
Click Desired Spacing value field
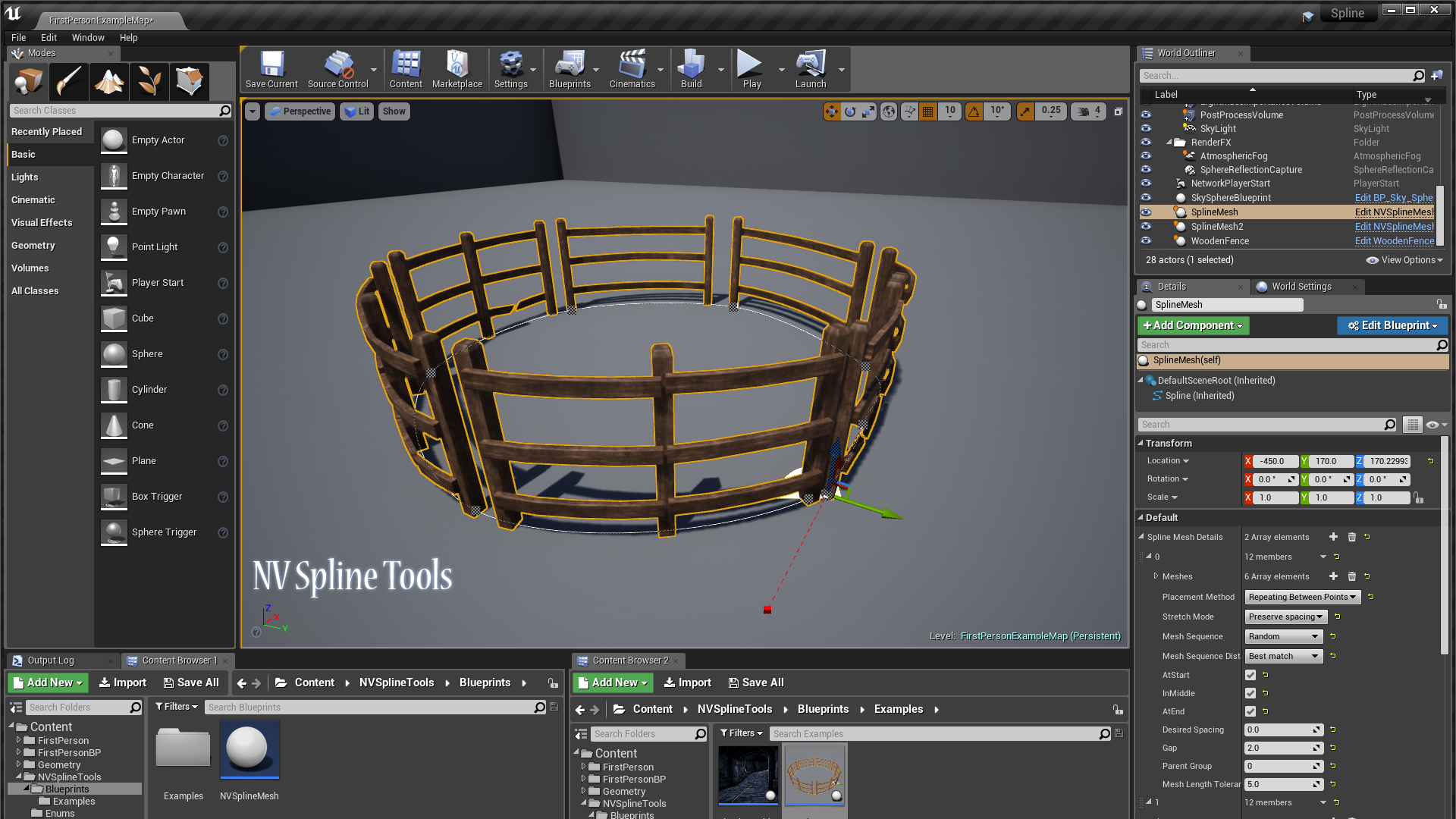tap(1283, 730)
